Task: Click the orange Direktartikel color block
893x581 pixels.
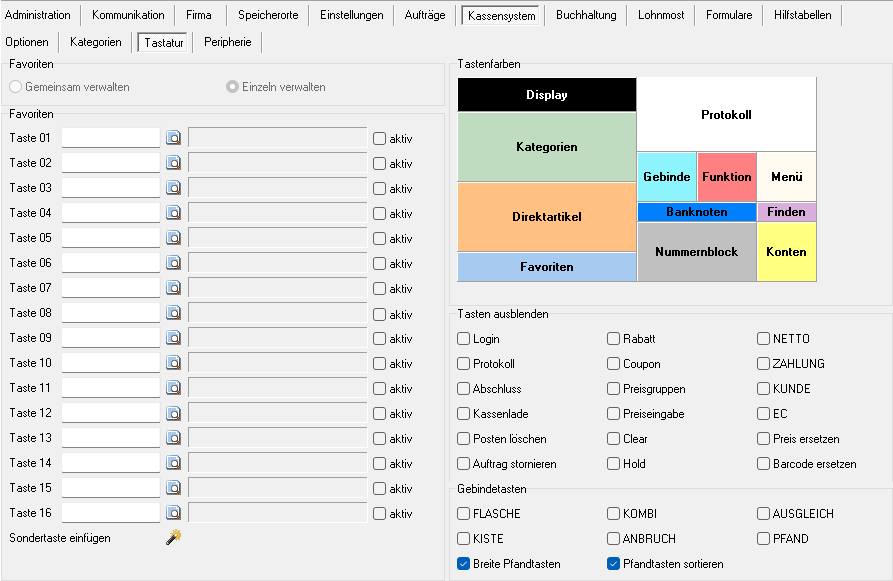Action: coord(546,217)
